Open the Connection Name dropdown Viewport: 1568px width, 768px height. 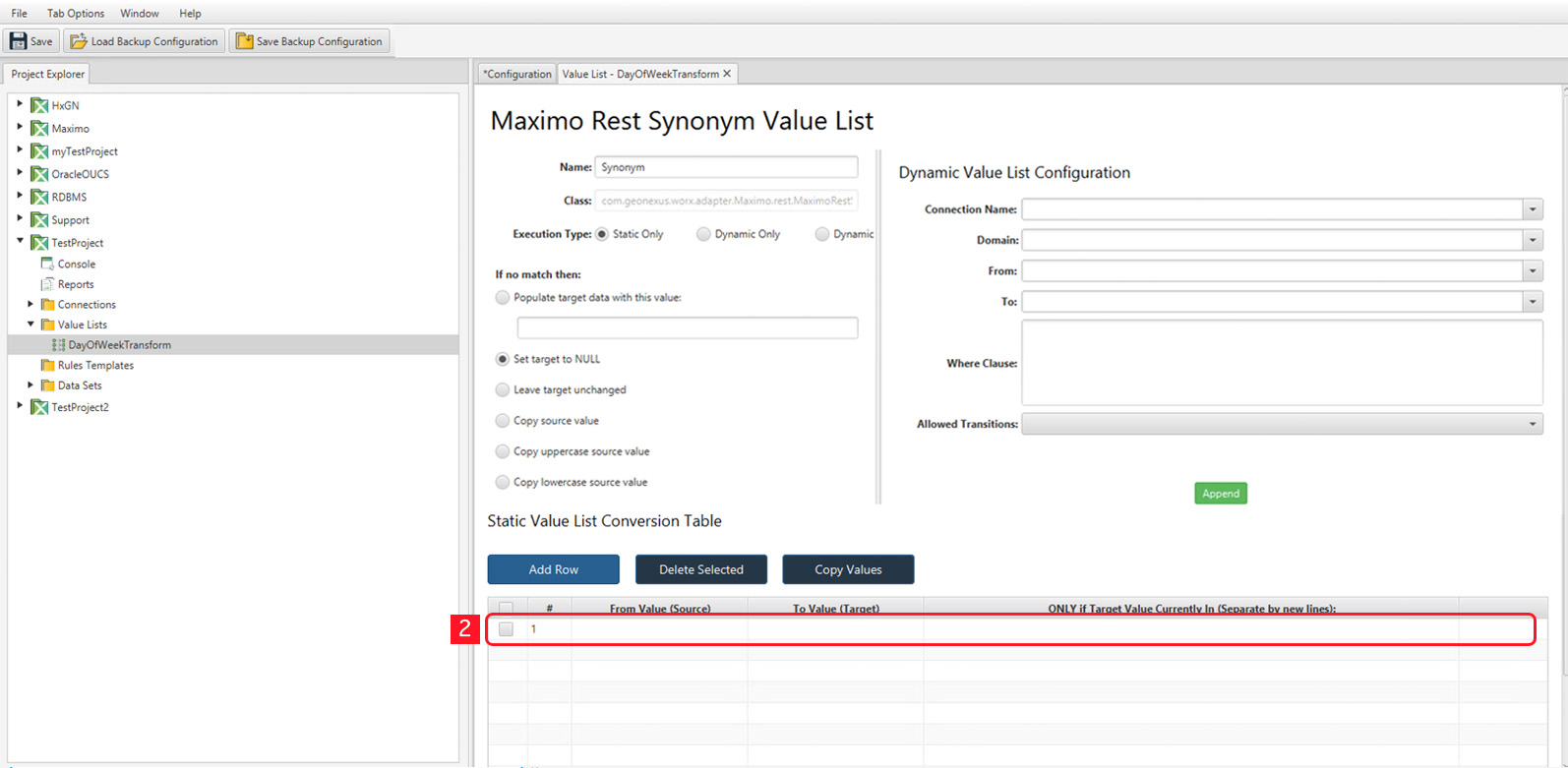click(x=1533, y=209)
